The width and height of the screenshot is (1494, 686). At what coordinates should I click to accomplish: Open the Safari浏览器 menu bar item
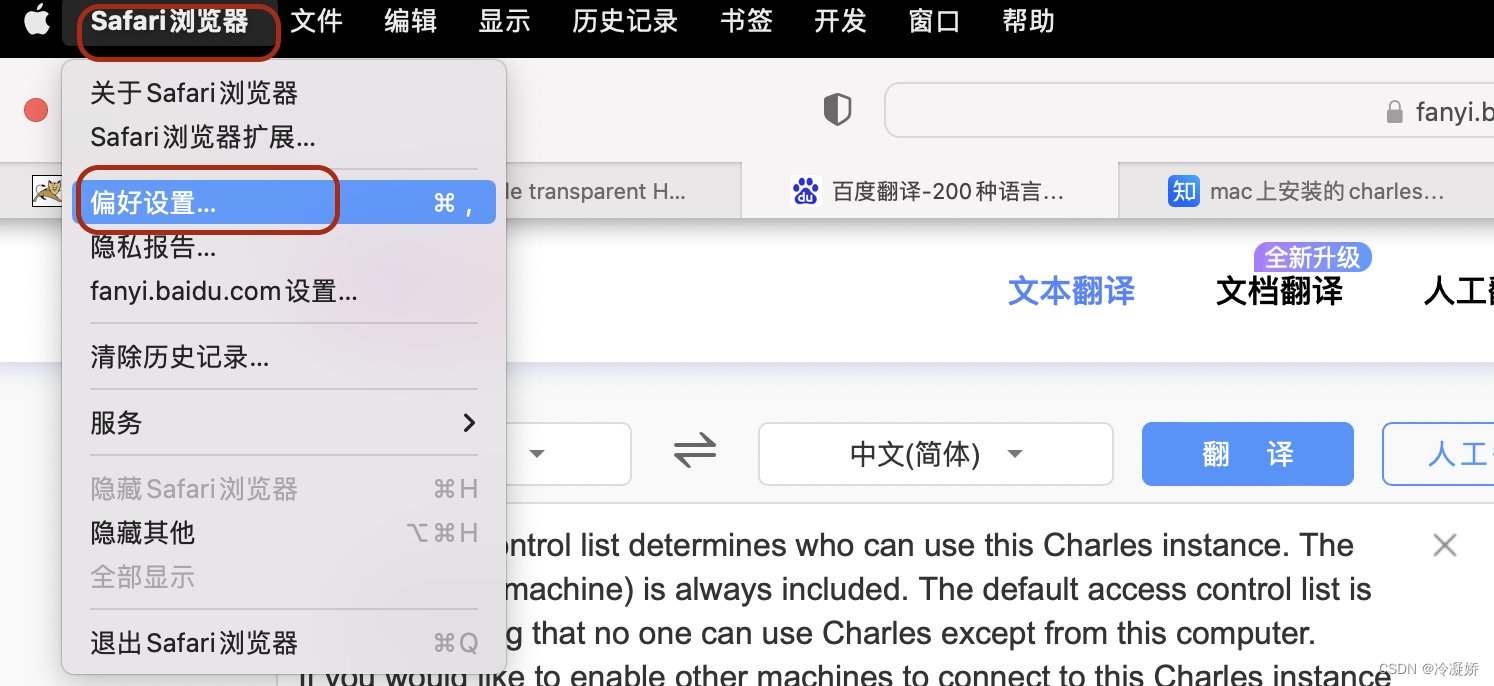pyautogui.click(x=169, y=21)
